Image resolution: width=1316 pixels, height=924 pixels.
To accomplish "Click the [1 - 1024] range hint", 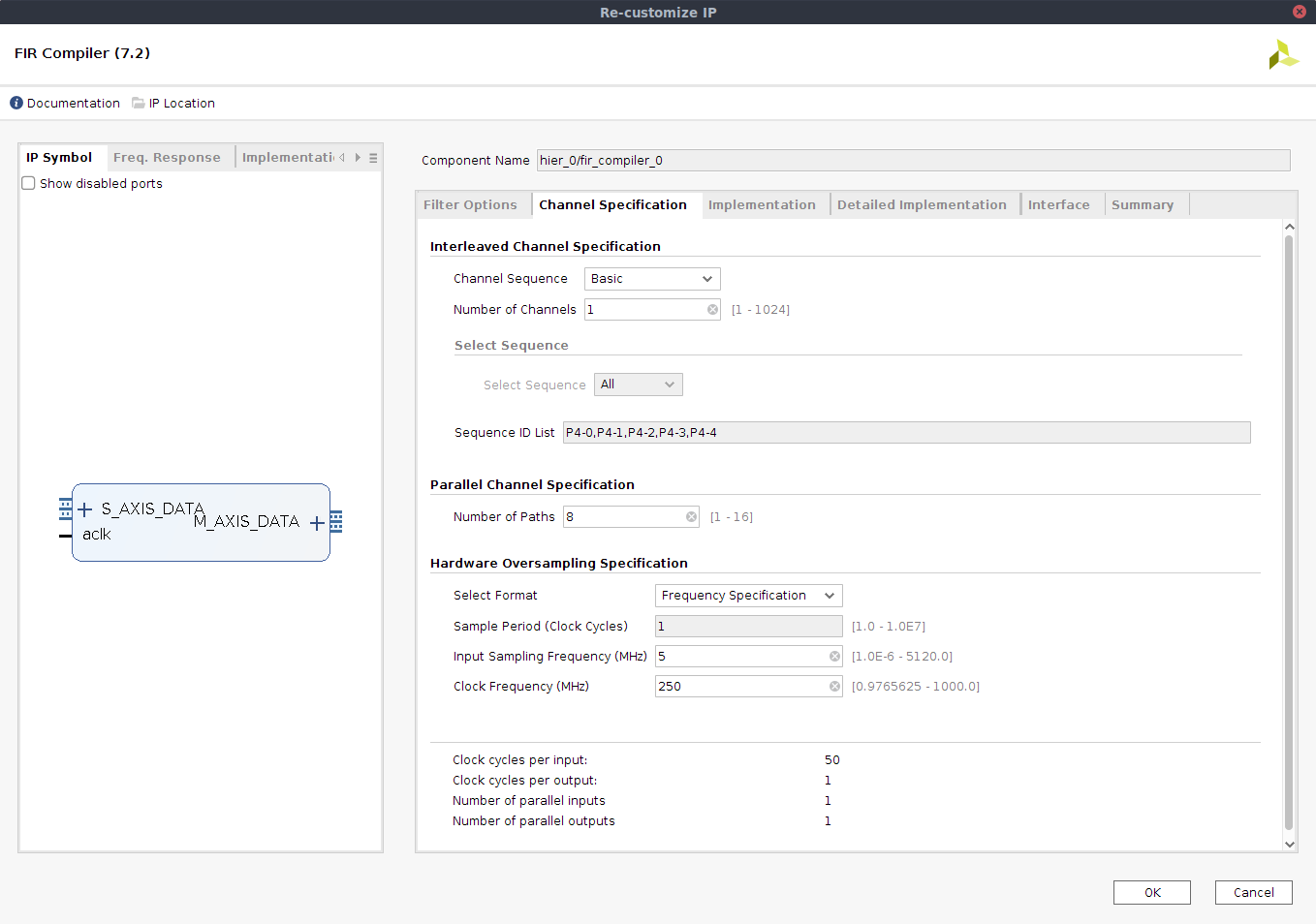I will click(x=761, y=310).
